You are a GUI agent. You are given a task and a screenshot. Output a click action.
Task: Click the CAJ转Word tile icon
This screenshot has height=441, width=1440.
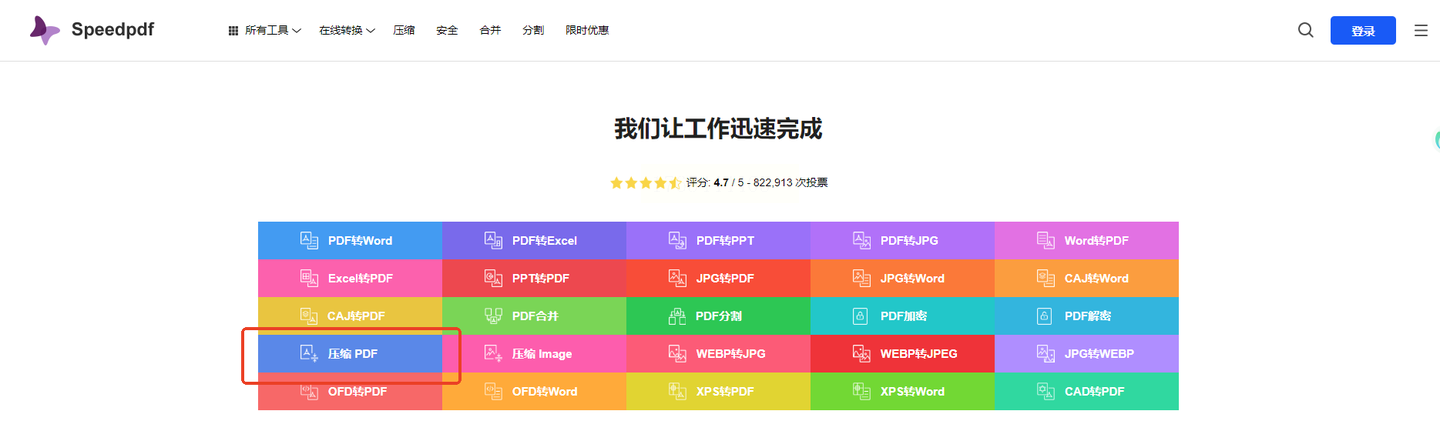(1045, 278)
